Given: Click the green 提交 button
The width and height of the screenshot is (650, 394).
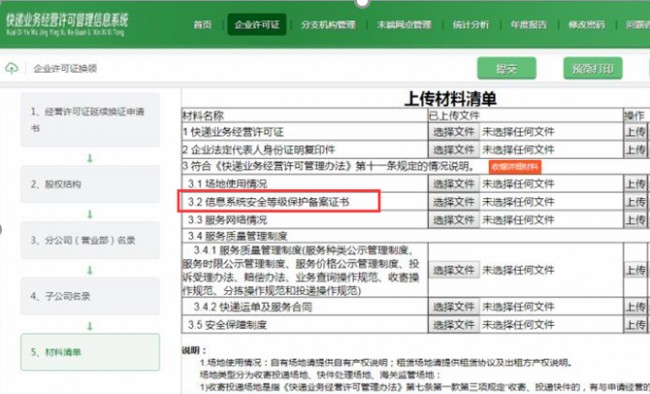Looking at the screenshot, I should [x=507, y=68].
